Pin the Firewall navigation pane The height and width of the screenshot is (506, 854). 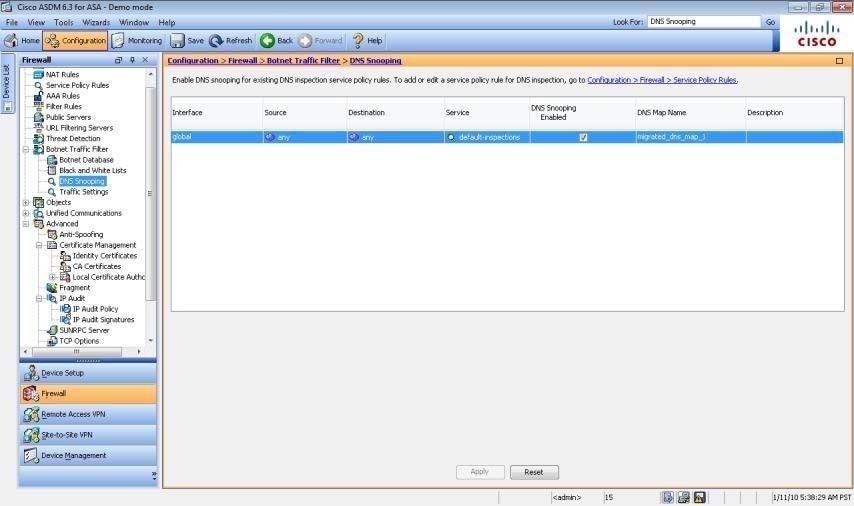click(132, 60)
